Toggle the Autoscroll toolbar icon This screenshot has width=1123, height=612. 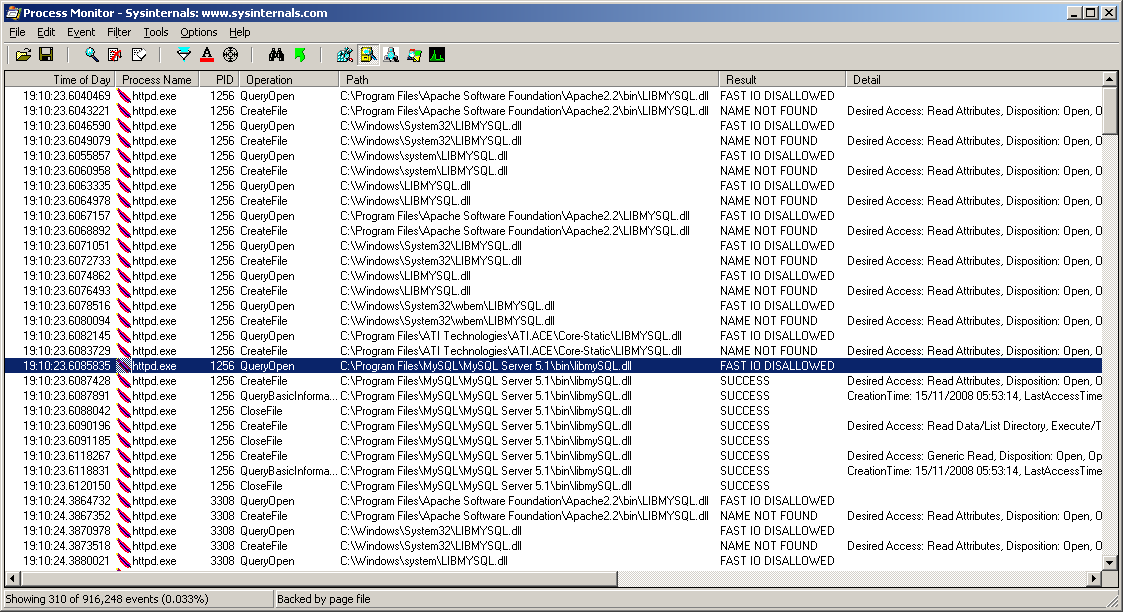point(115,55)
